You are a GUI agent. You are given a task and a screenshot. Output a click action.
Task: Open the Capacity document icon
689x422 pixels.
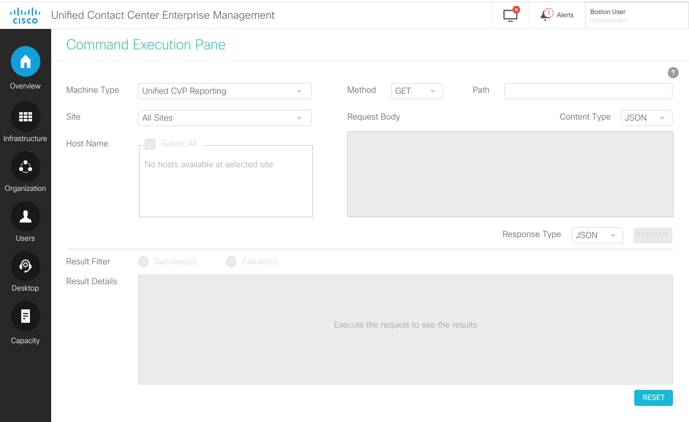point(25,316)
